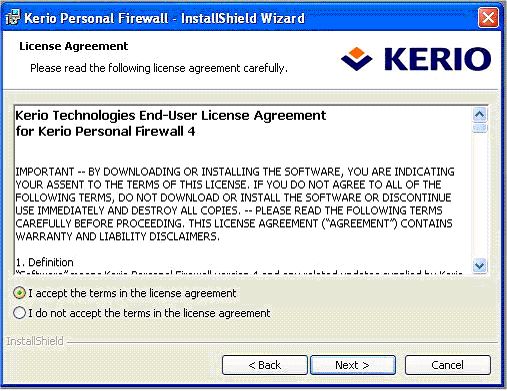The image size is (507, 391).
Task: Select the do not accept terms radio button
Action: pyautogui.click(x=19, y=313)
